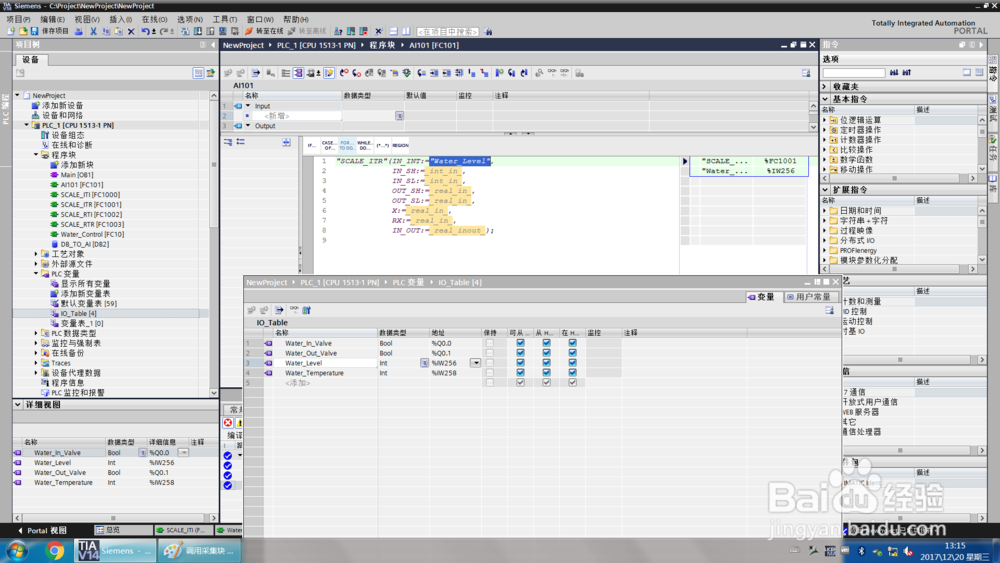The width and height of the screenshot is (1000, 563).
Task: Click the go online icon
Action: tap(249, 31)
